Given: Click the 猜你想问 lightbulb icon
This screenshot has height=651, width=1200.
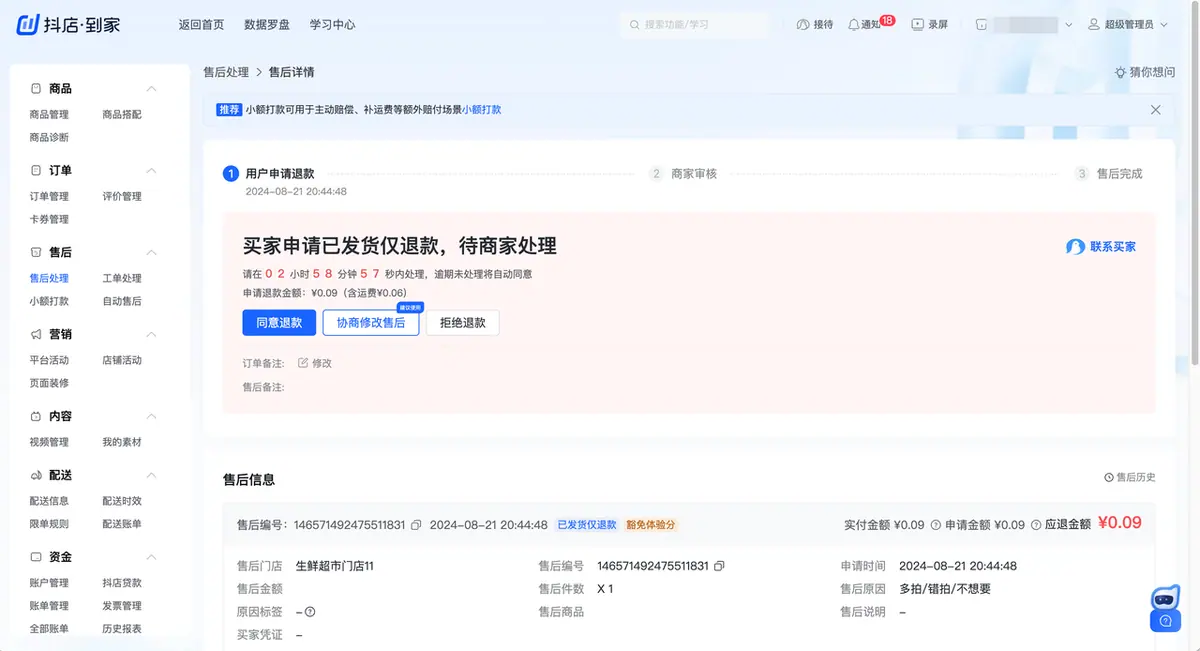Looking at the screenshot, I should pos(1120,72).
